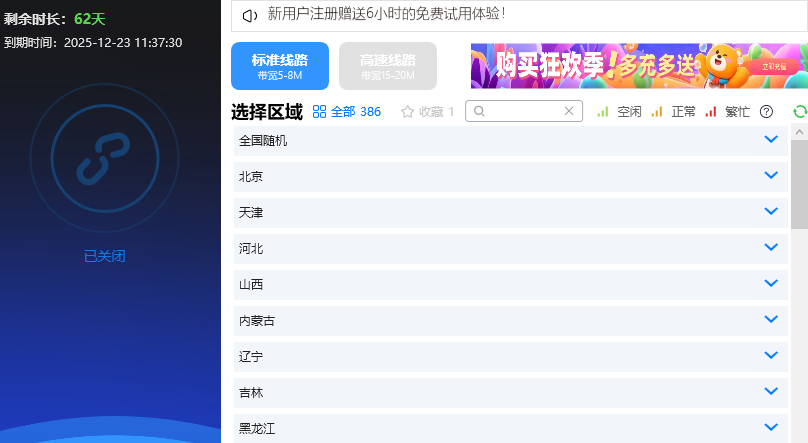Click the grid icon beside 全部

point(320,112)
